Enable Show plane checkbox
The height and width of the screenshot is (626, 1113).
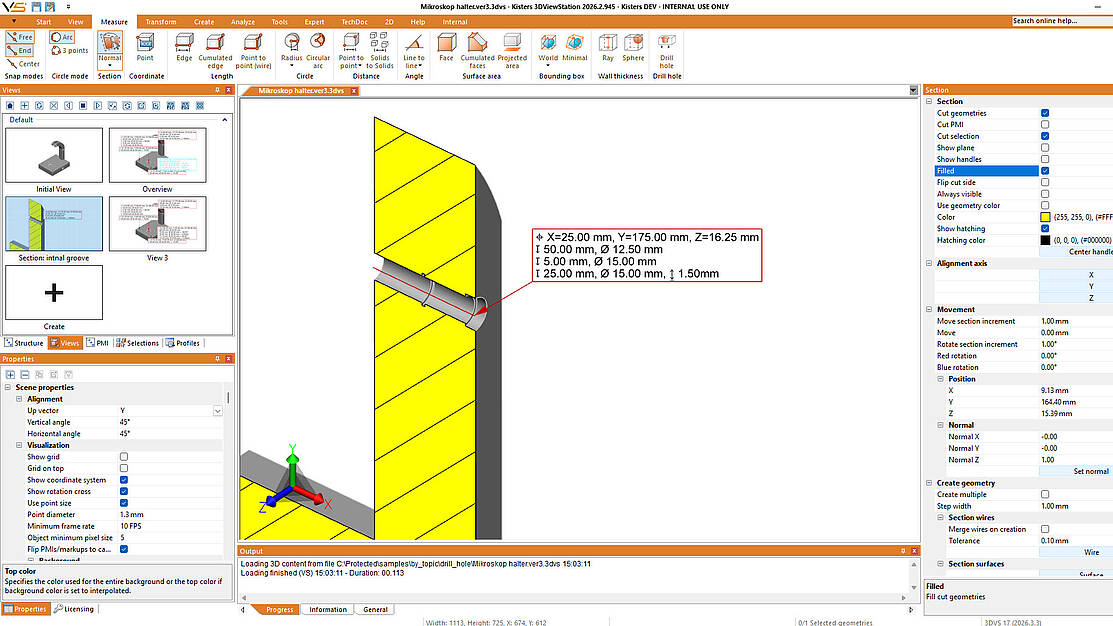(1045, 148)
